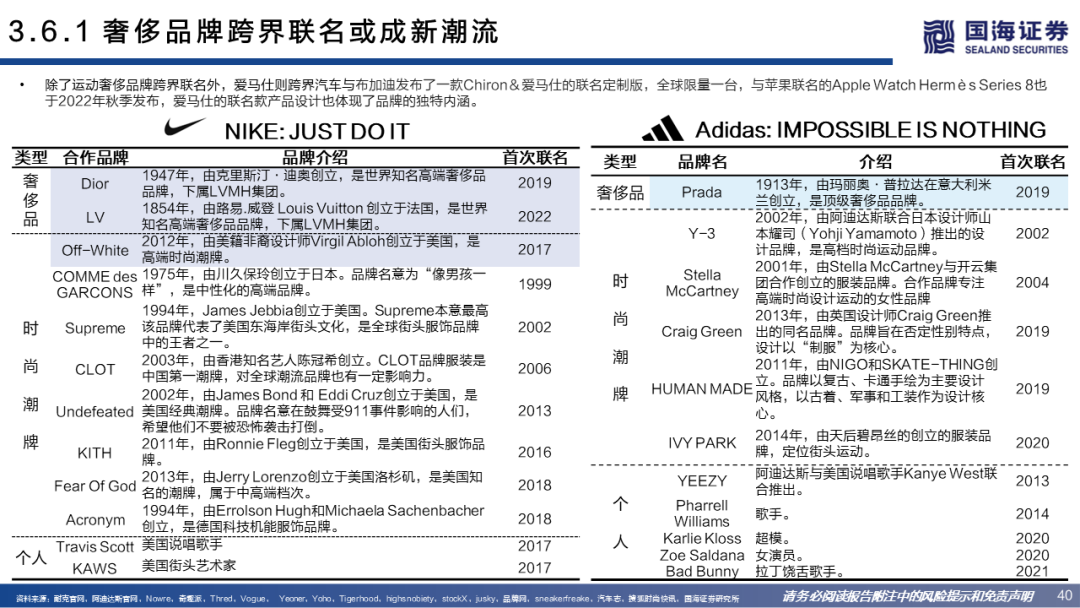Click the COMME des GARCONS cell
The image size is (1080, 608).
pyautogui.click(x=95, y=284)
